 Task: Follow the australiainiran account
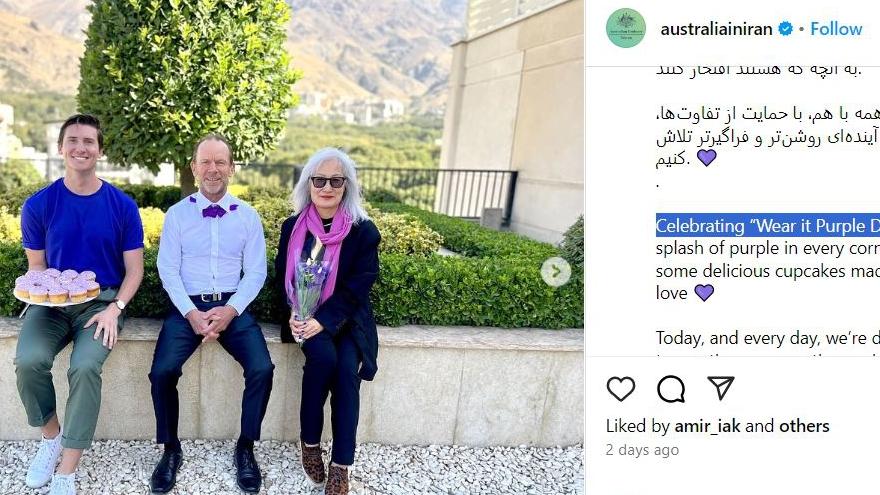[836, 29]
